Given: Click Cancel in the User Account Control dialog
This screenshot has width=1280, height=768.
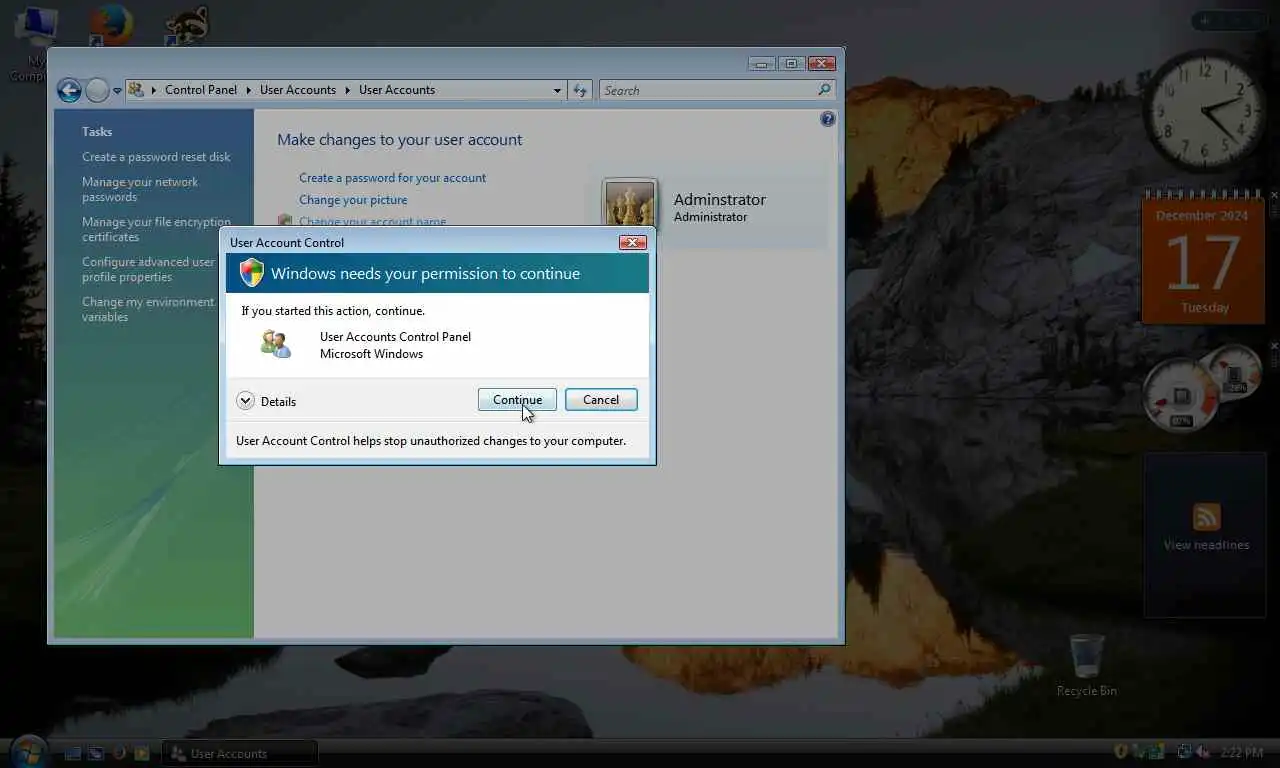Looking at the screenshot, I should click(601, 400).
